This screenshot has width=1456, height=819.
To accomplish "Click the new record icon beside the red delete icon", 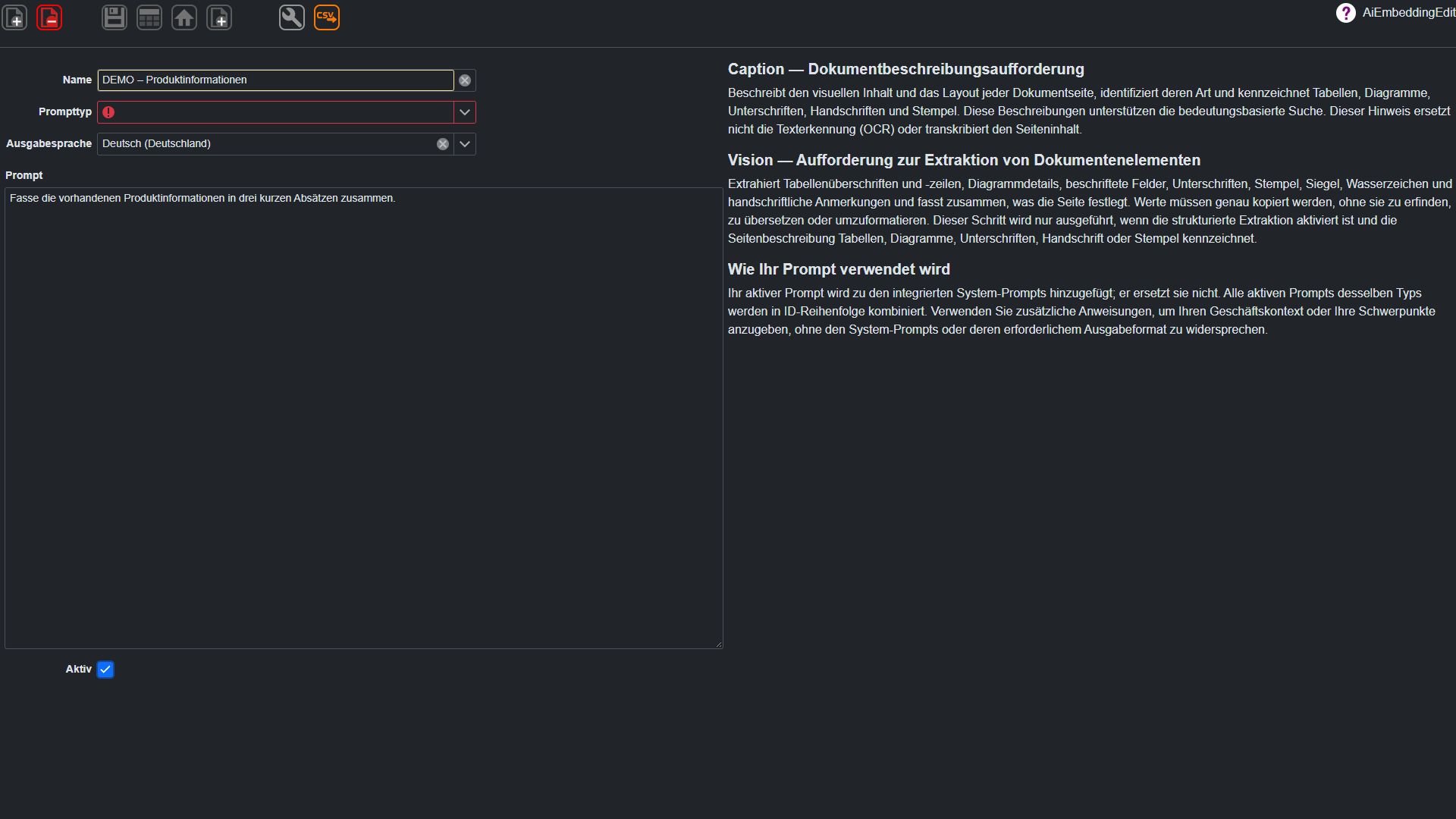I will click(x=14, y=17).
